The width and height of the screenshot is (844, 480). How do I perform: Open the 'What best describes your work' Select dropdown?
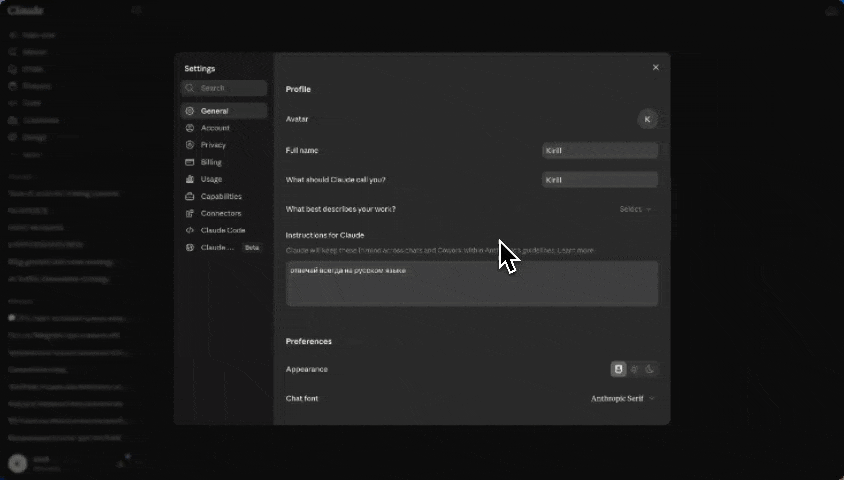[x=636, y=209]
